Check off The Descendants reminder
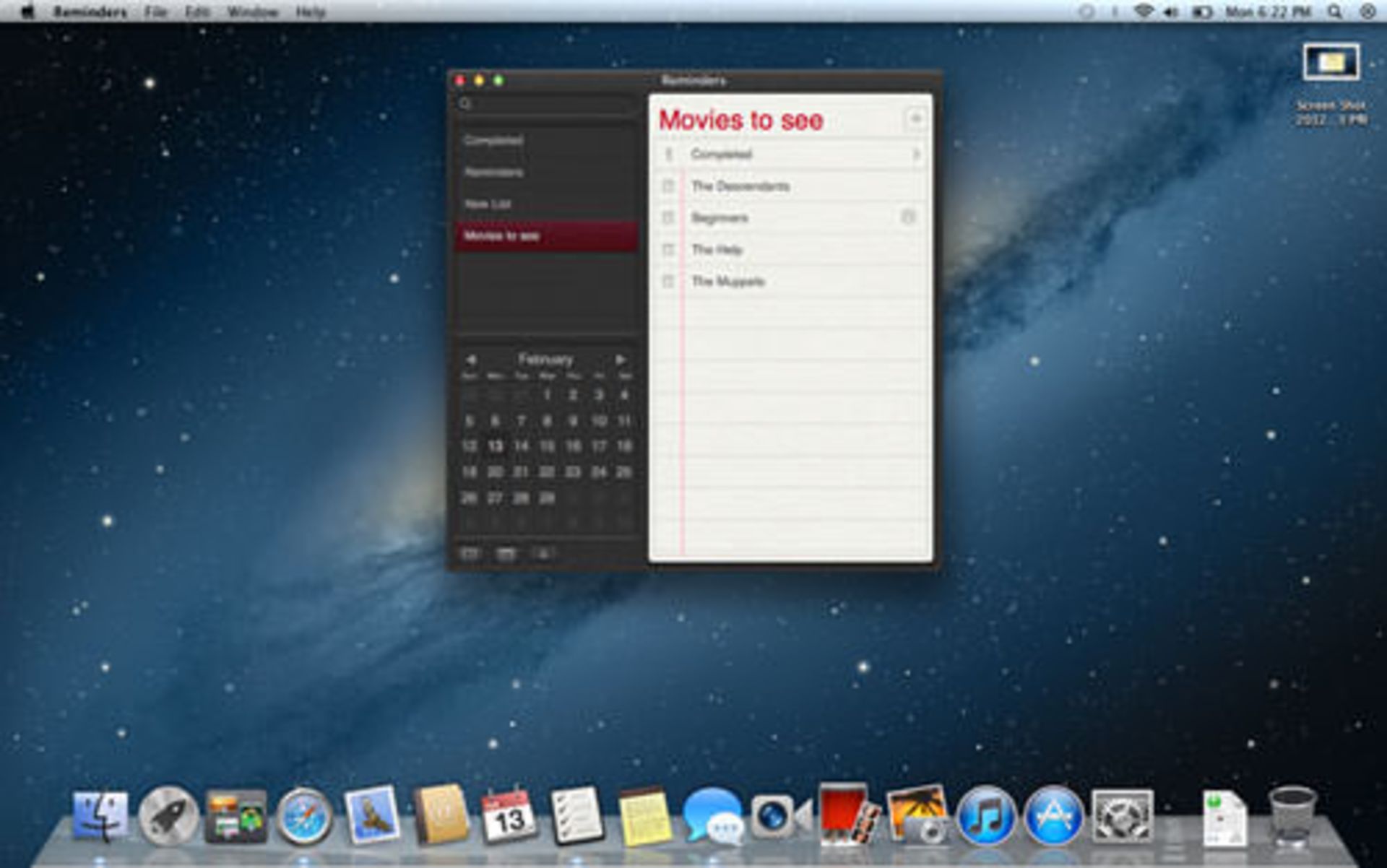Screen dimensions: 1387x868 coord(669,186)
